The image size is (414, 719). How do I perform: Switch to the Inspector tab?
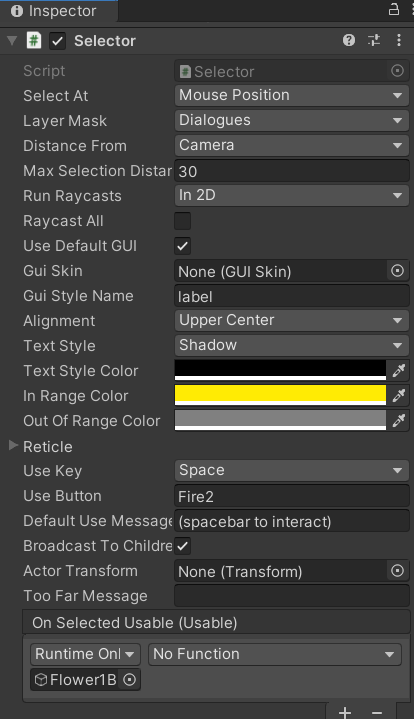54,11
